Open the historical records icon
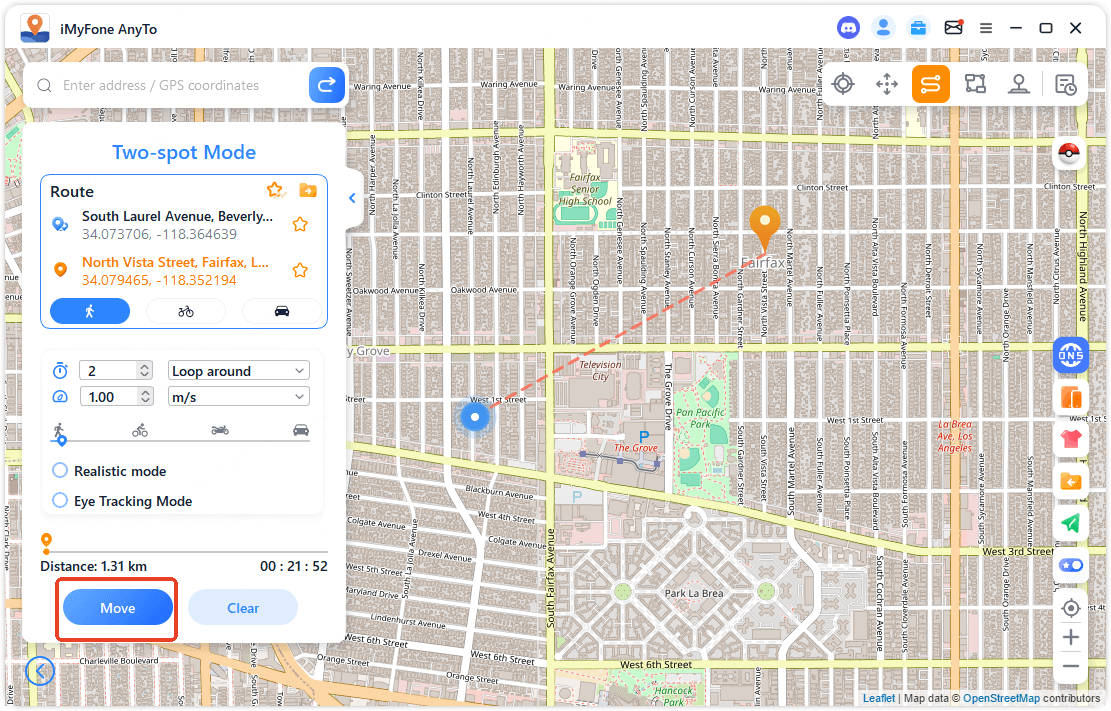The width and height of the screenshot is (1111, 711). [x=1066, y=85]
